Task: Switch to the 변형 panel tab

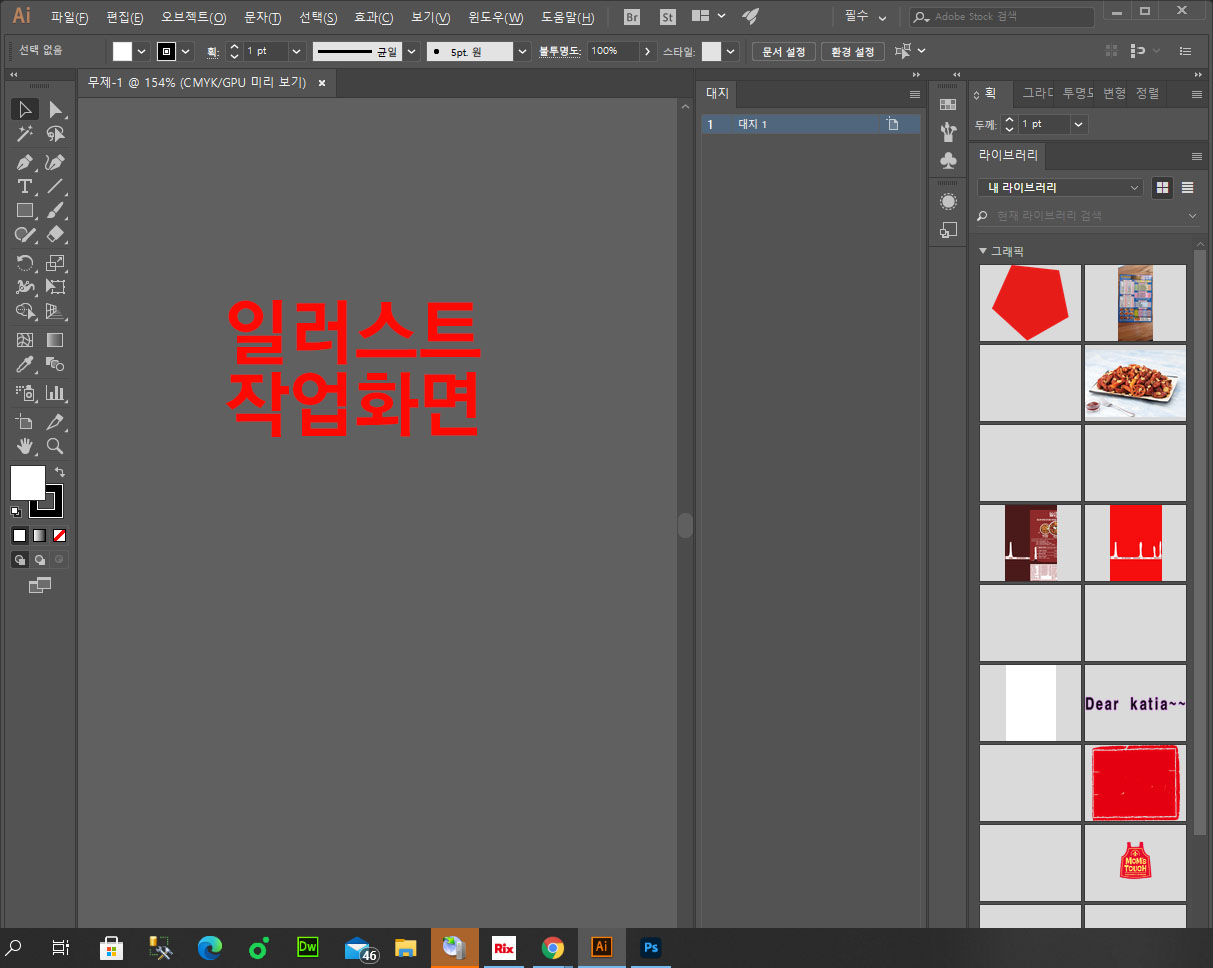Action: tap(1114, 93)
